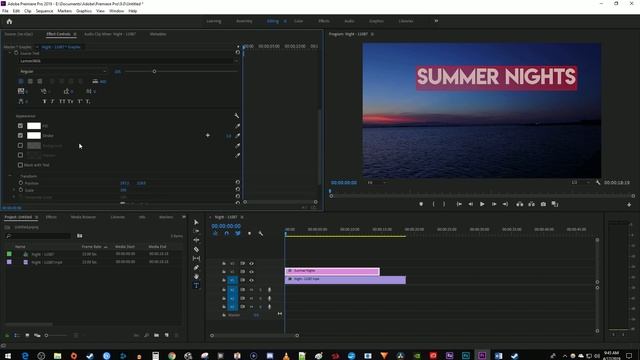This screenshot has height=360, width=640.
Task: Left-align the text
Action: pos(21,81)
